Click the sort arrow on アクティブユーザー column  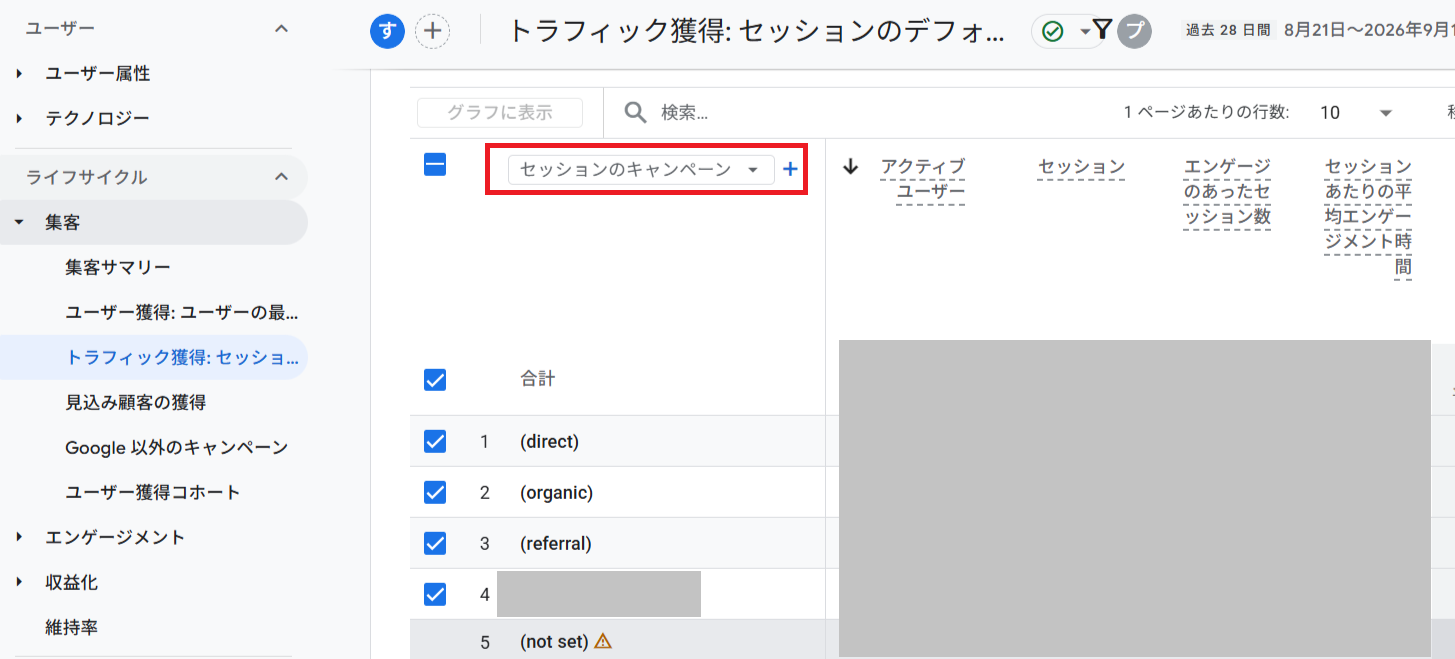[x=851, y=167]
